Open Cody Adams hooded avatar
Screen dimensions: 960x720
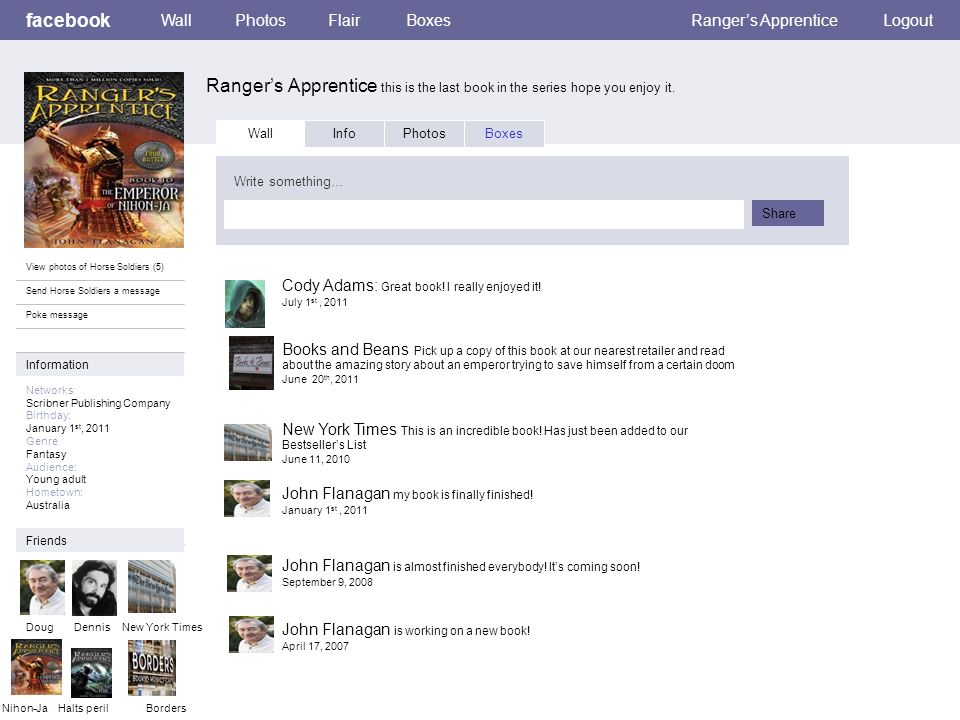pyautogui.click(x=245, y=304)
